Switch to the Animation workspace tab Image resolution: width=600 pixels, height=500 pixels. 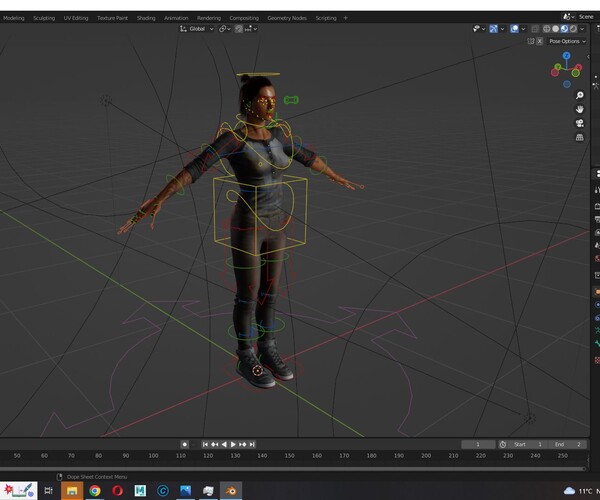click(176, 18)
